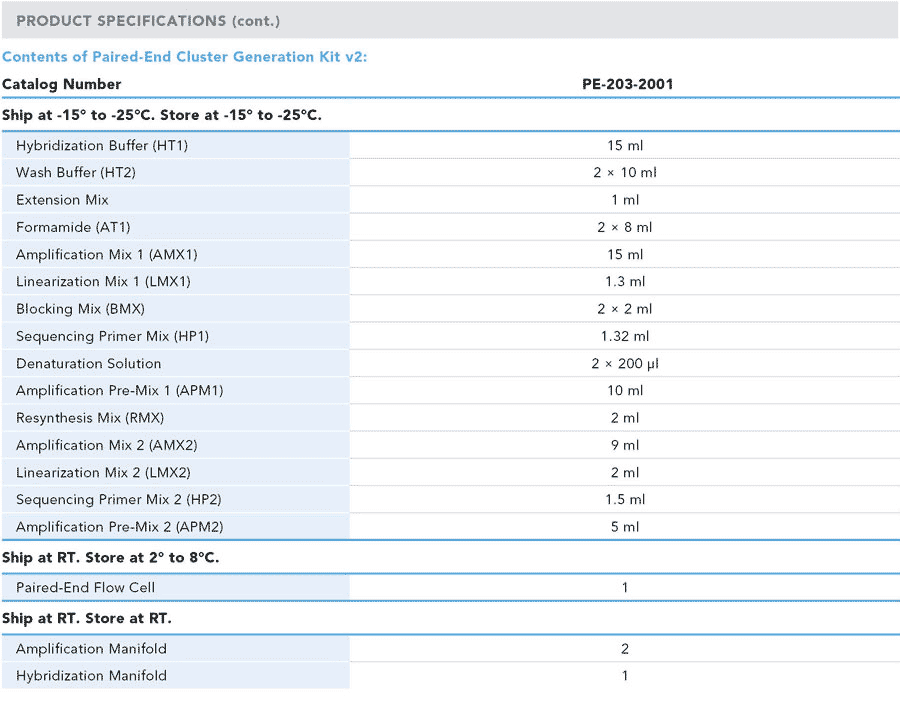Click the 'Hybridization Buffer (HT1)' row label

(x=102, y=146)
